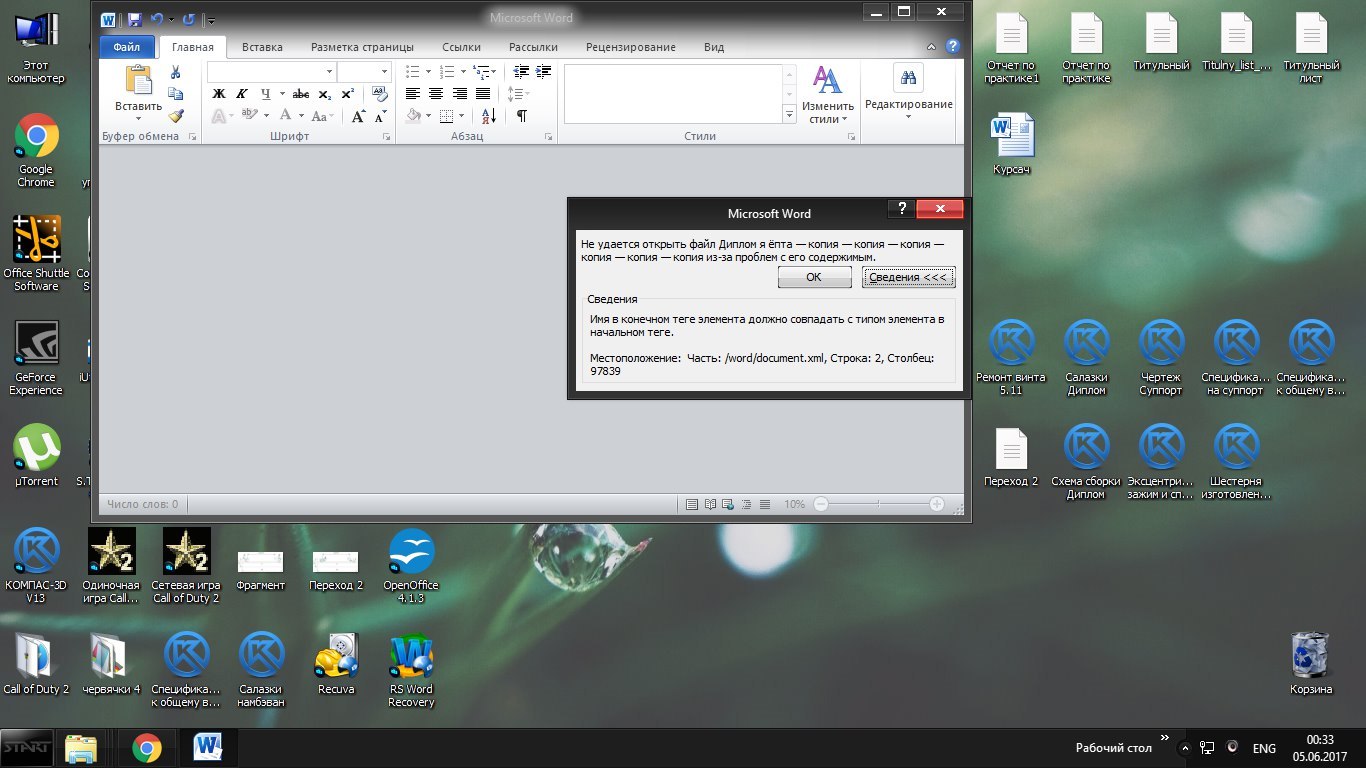Screen dimensions: 1366x768
Task: Switch to Print Layout view icon
Action: (x=691, y=505)
